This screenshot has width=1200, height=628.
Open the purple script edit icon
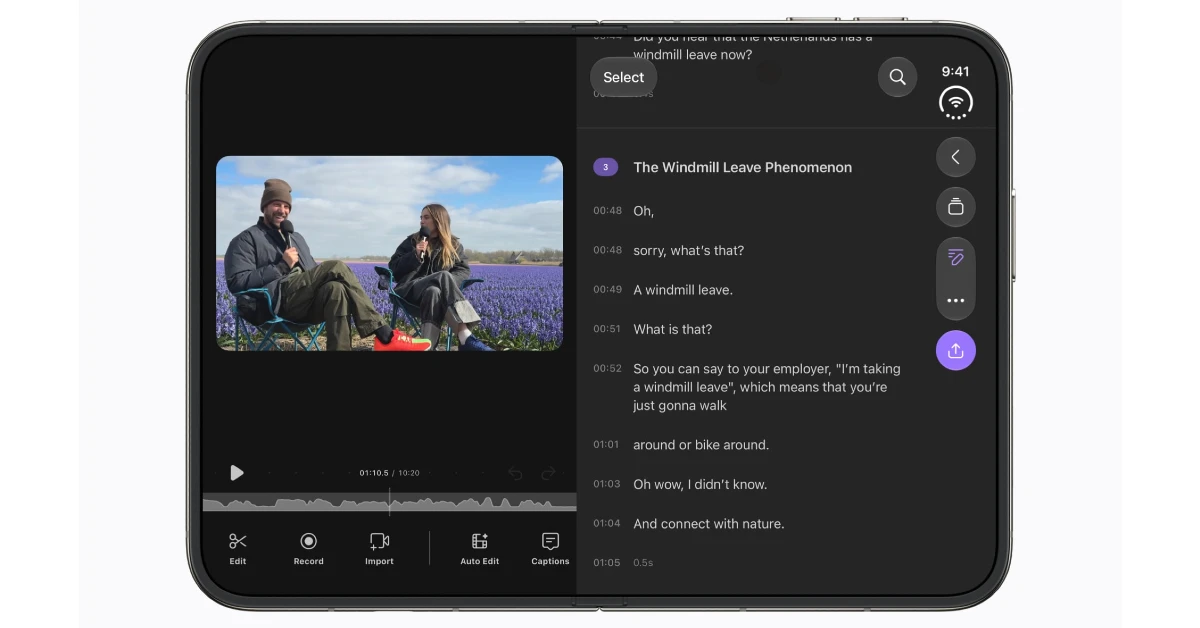pos(955,258)
